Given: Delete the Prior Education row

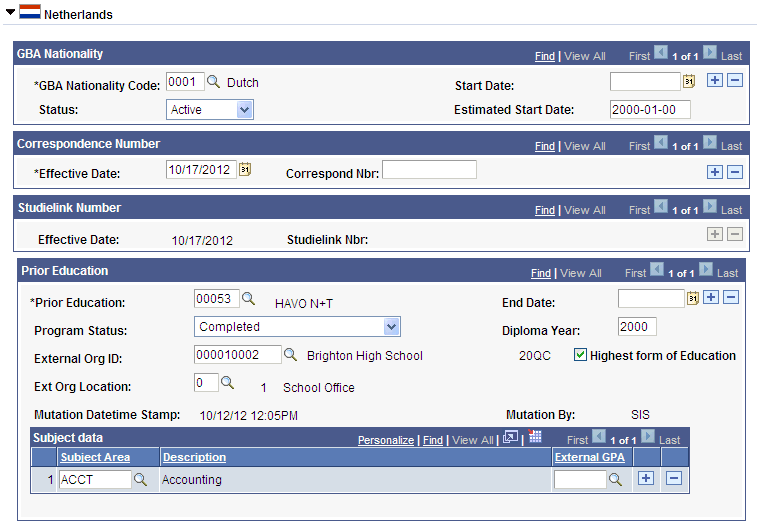Looking at the screenshot, I should 731,297.
